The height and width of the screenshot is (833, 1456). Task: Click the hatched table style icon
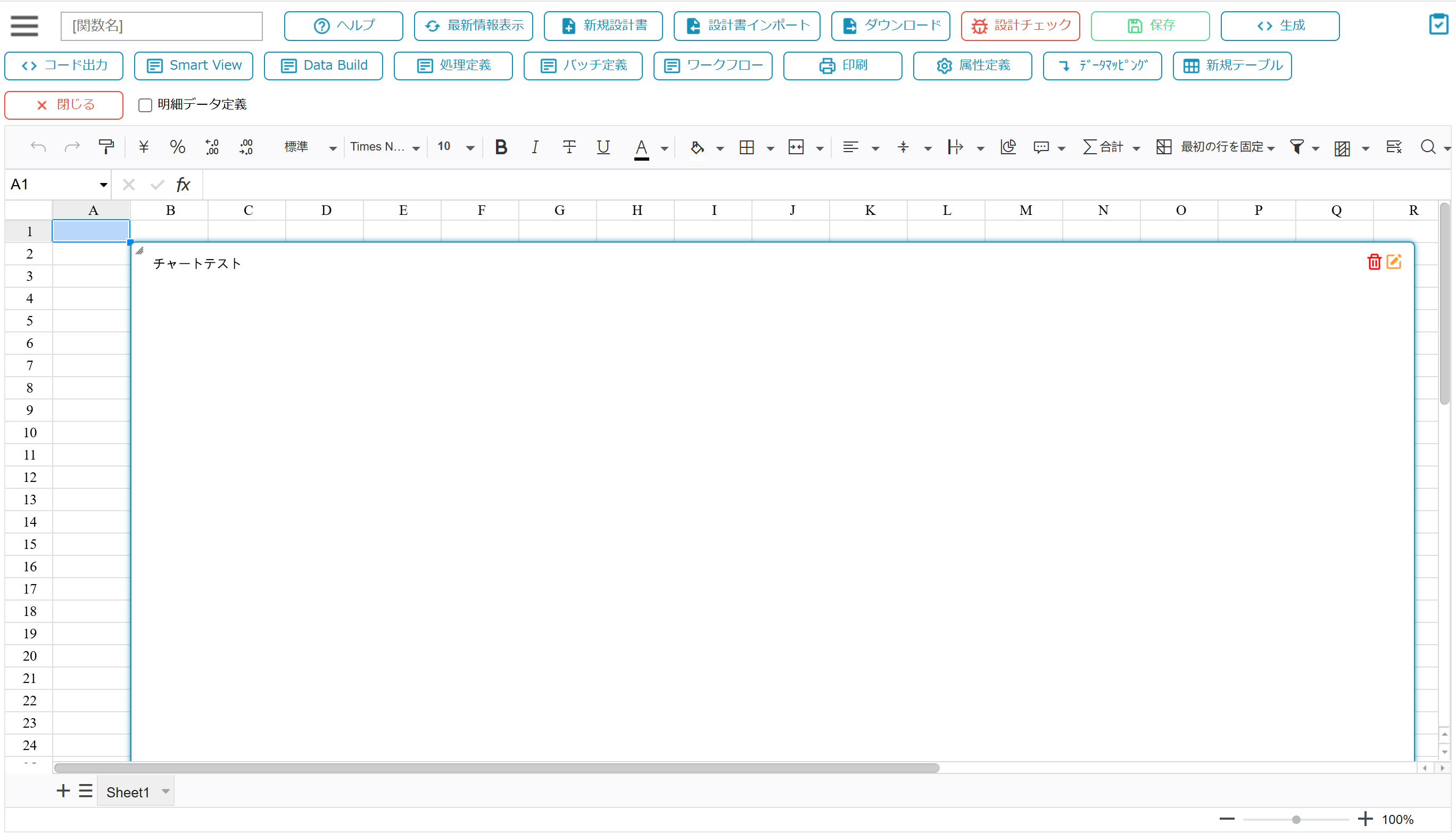1342,148
